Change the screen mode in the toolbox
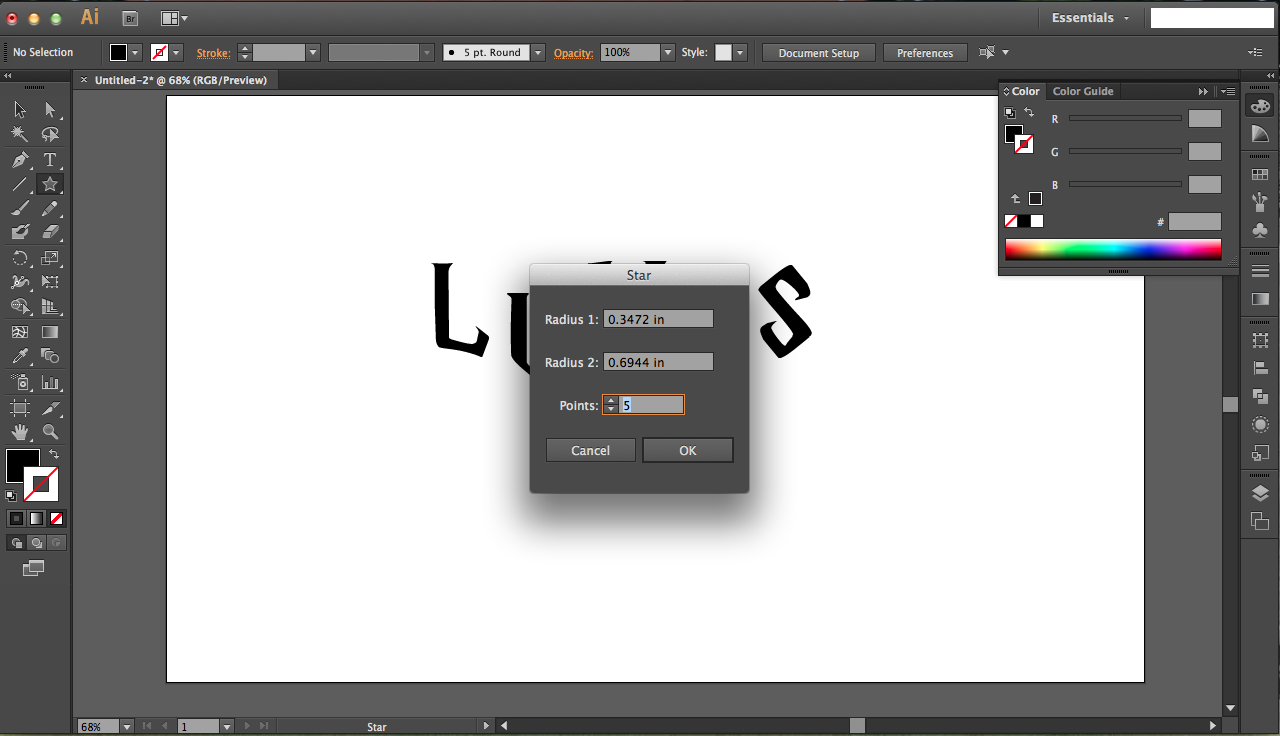The height and width of the screenshot is (736, 1280). pos(34,568)
